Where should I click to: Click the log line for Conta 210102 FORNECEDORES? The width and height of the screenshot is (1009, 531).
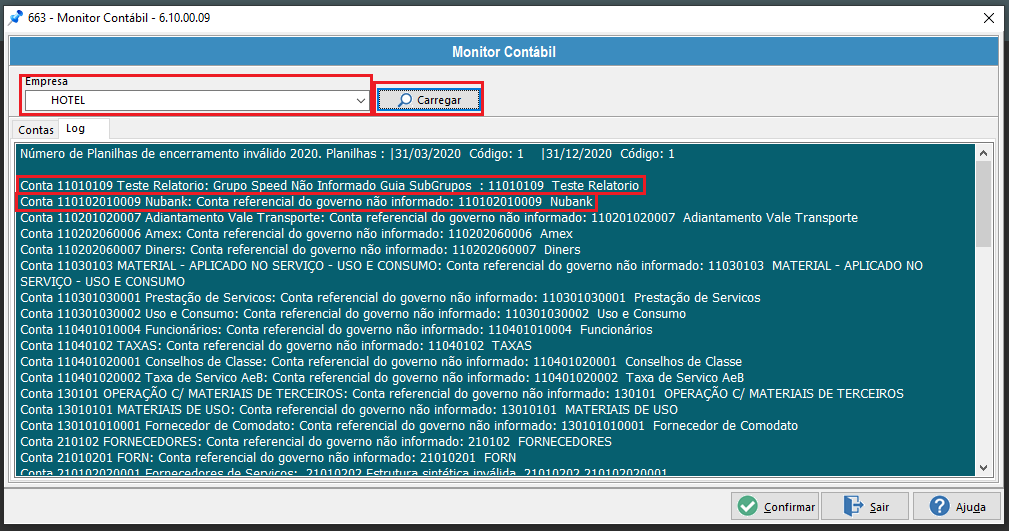pyautogui.click(x=315, y=442)
